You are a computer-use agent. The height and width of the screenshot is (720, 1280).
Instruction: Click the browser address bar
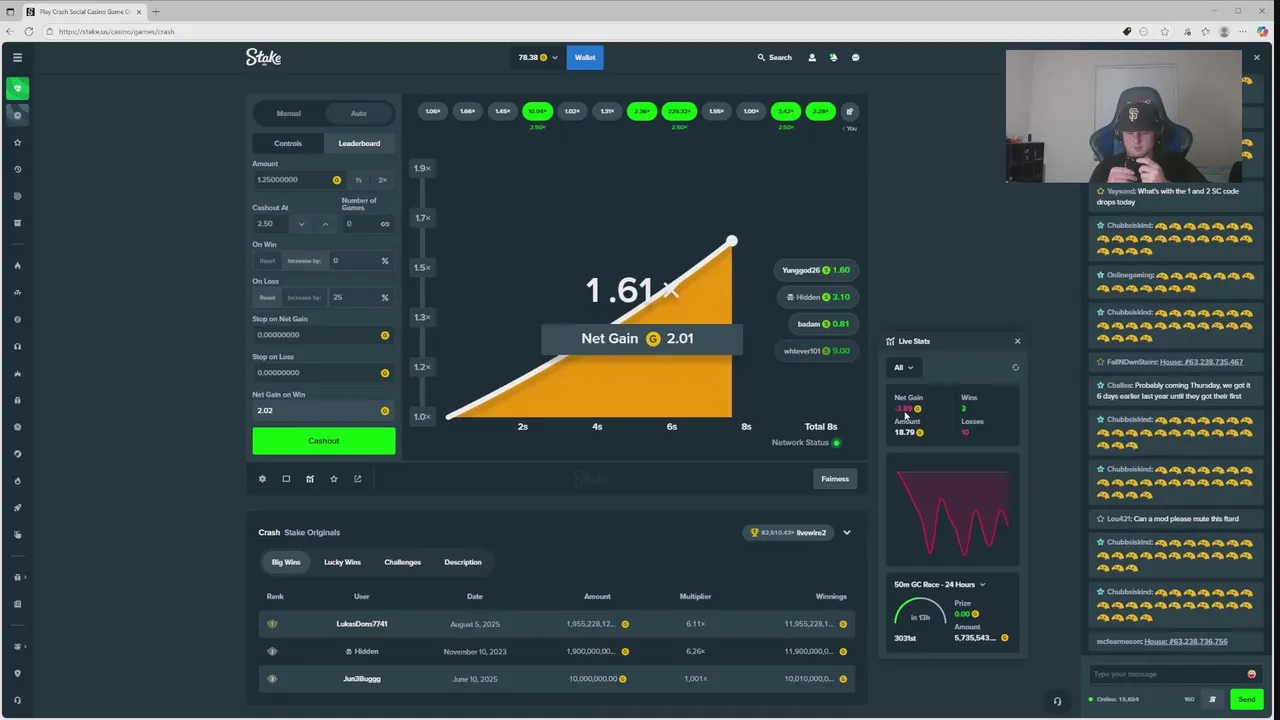click(x=580, y=31)
